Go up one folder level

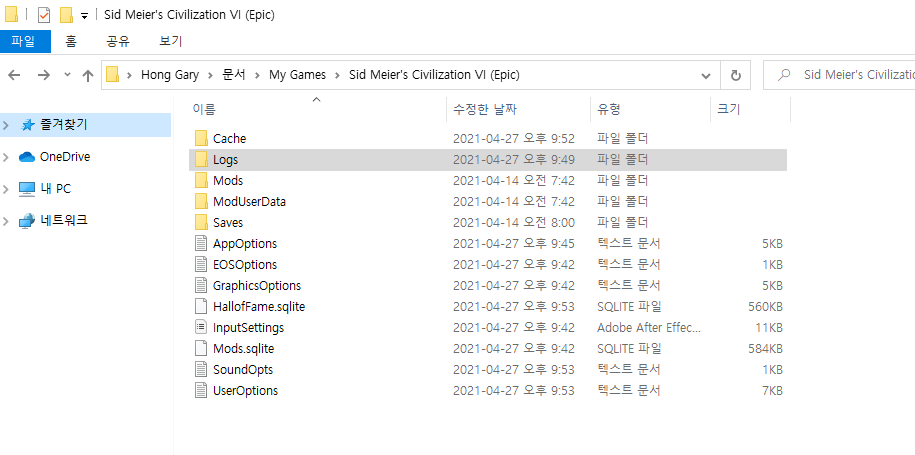coord(88,75)
